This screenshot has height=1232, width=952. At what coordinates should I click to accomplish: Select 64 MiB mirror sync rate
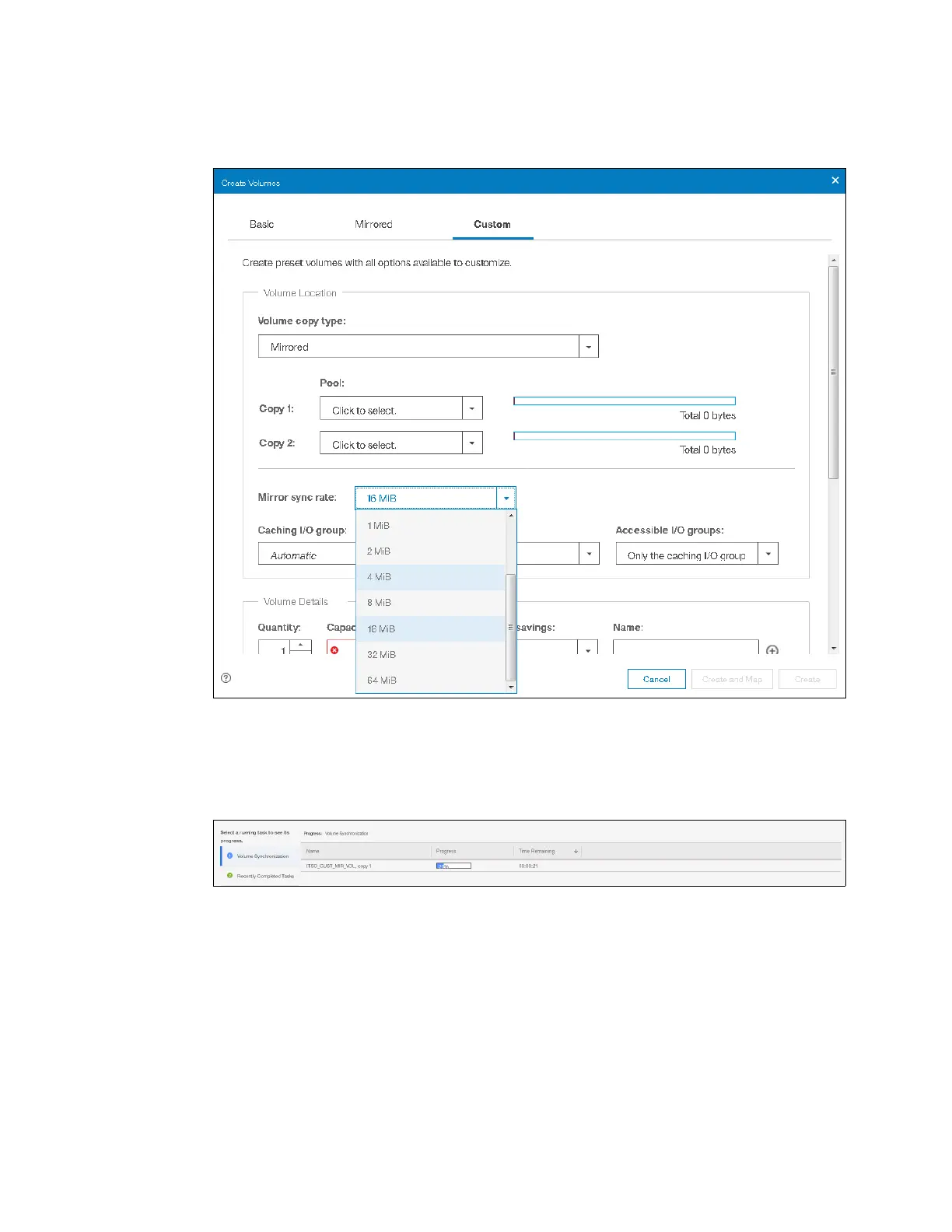(x=382, y=681)
